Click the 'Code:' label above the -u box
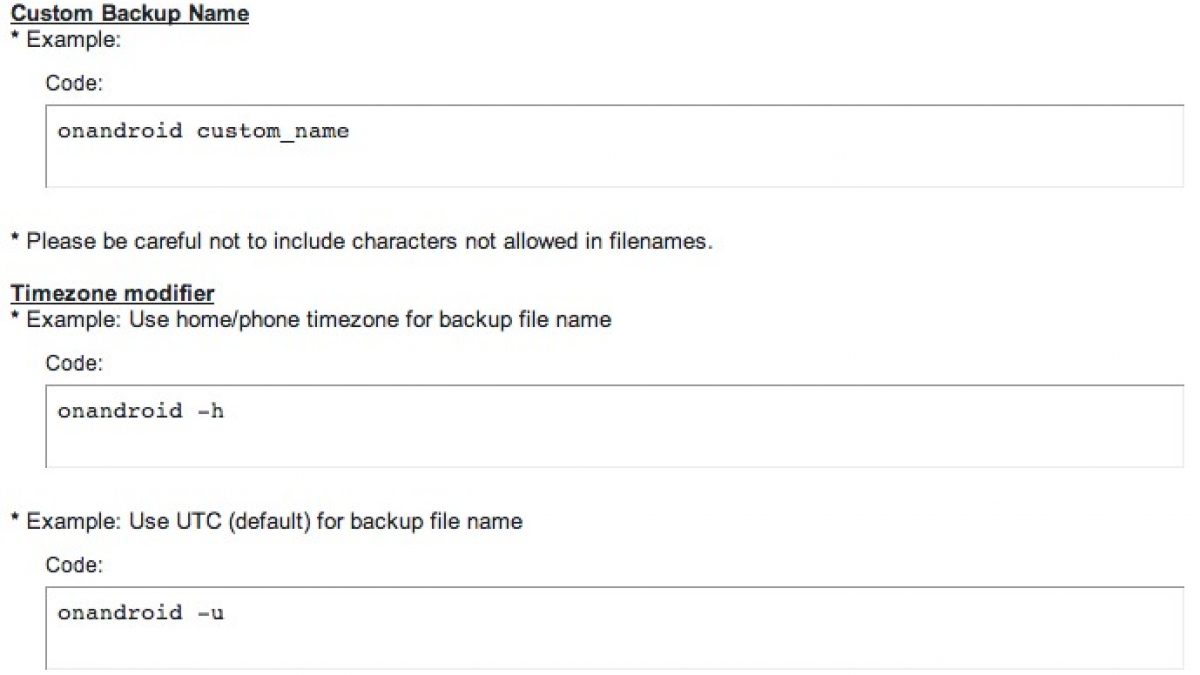Screen dimensions: 1200x675 74,565
